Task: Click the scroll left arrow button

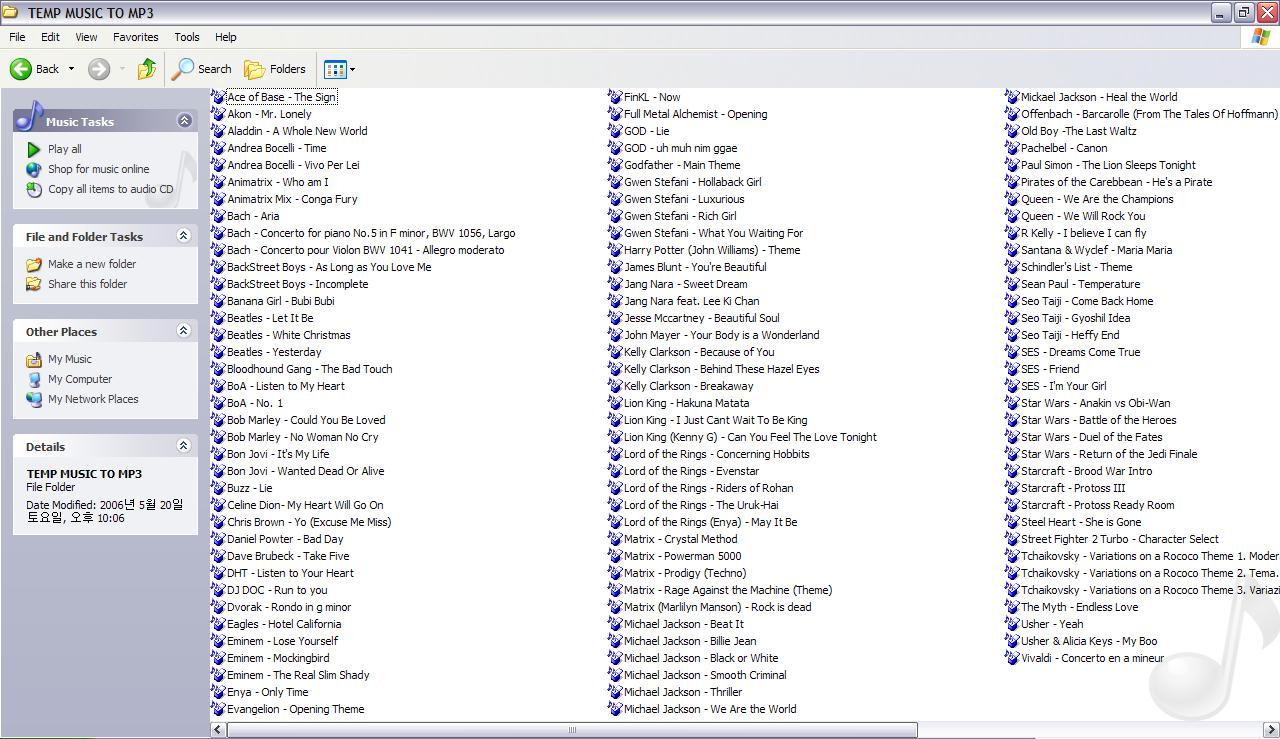Action: tap(218, 730)
